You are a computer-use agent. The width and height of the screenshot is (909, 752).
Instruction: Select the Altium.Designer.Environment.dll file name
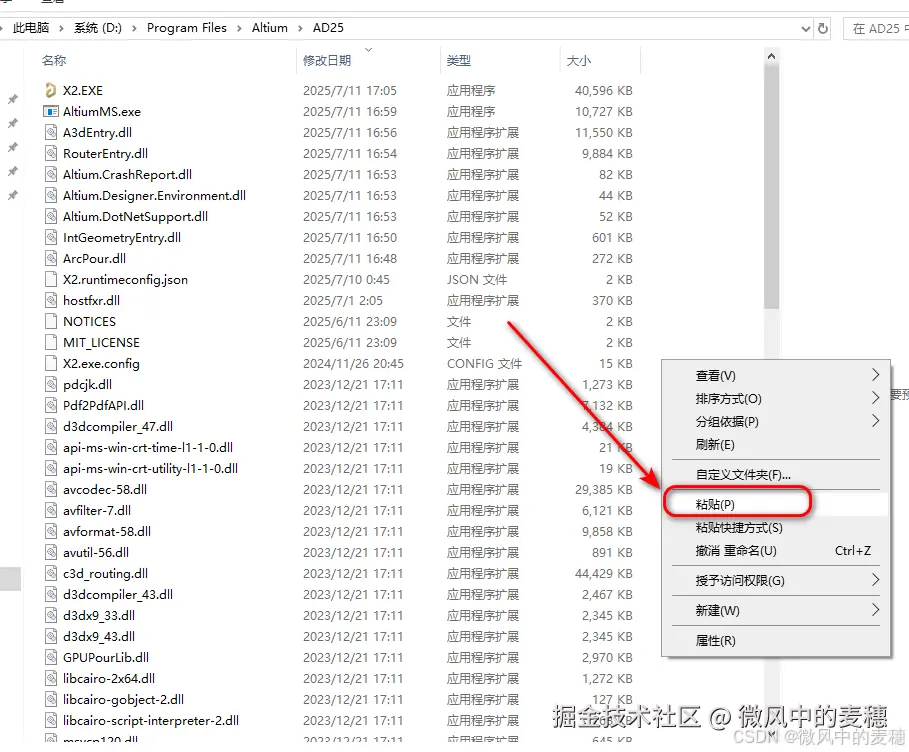click(154, 195)
